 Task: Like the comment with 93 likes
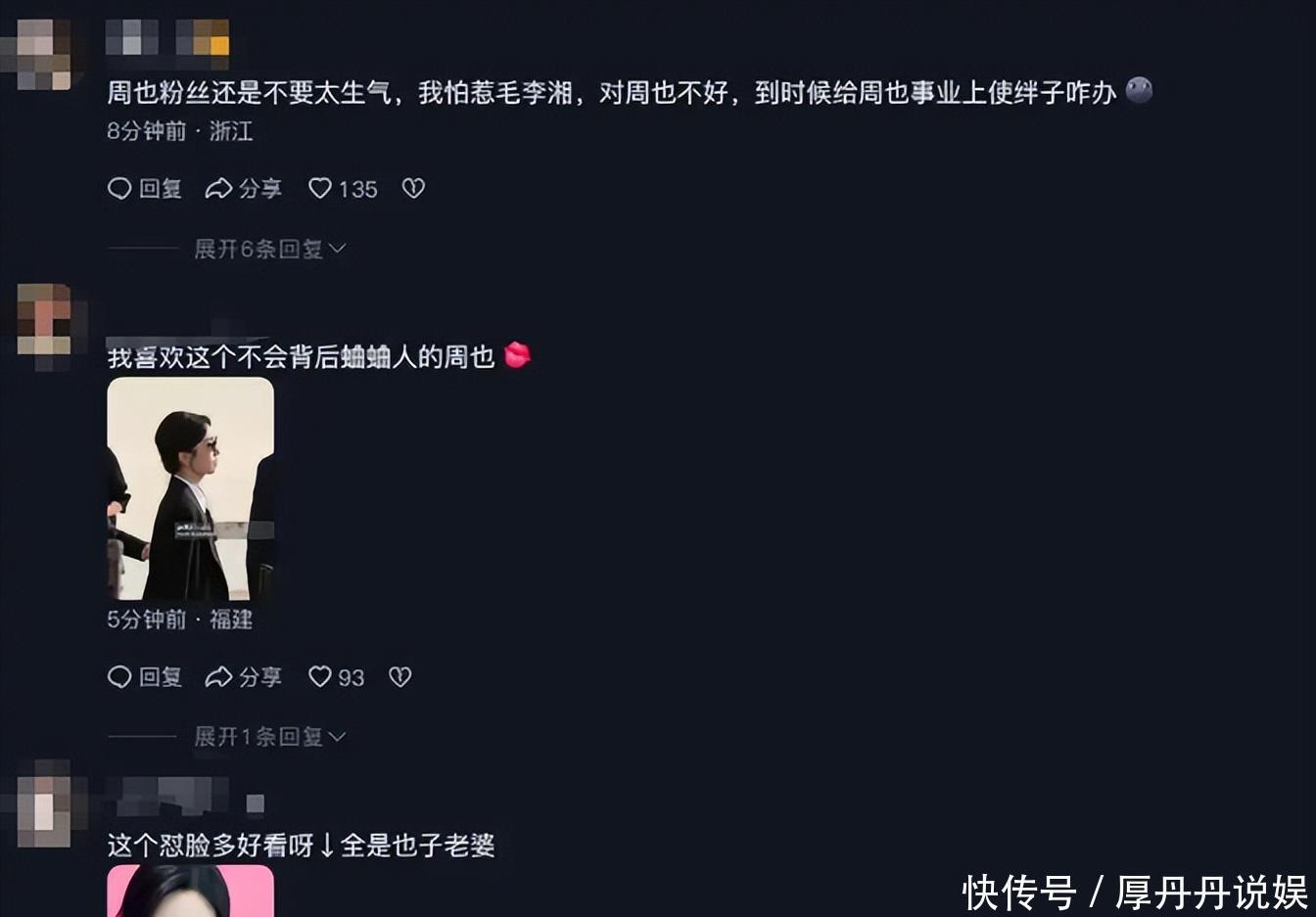click(x=336, y=676)
